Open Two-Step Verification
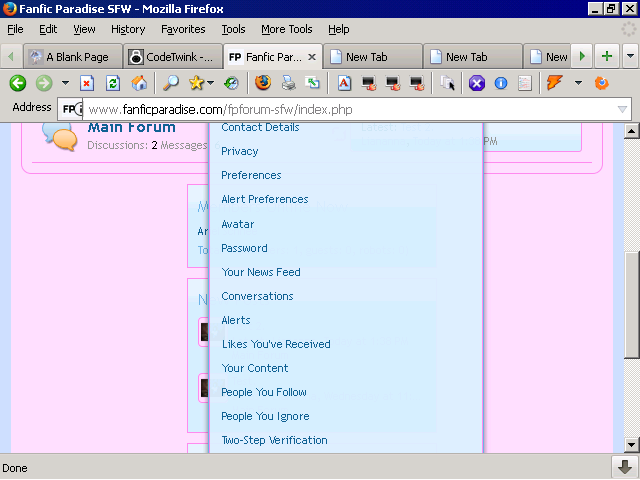The width and height of the screenshot is (640, 480). [274, 440]
